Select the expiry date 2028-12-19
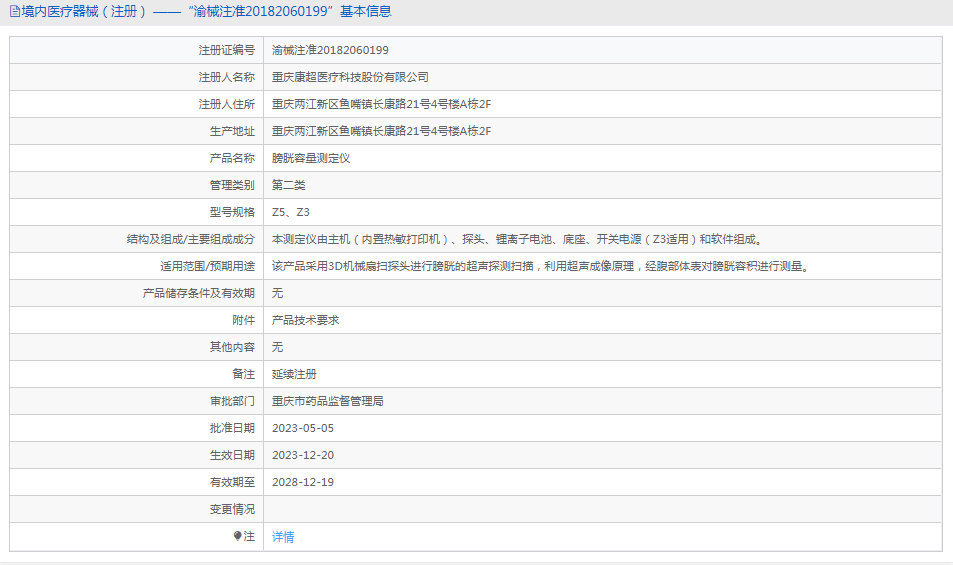 tap(303, 482)
